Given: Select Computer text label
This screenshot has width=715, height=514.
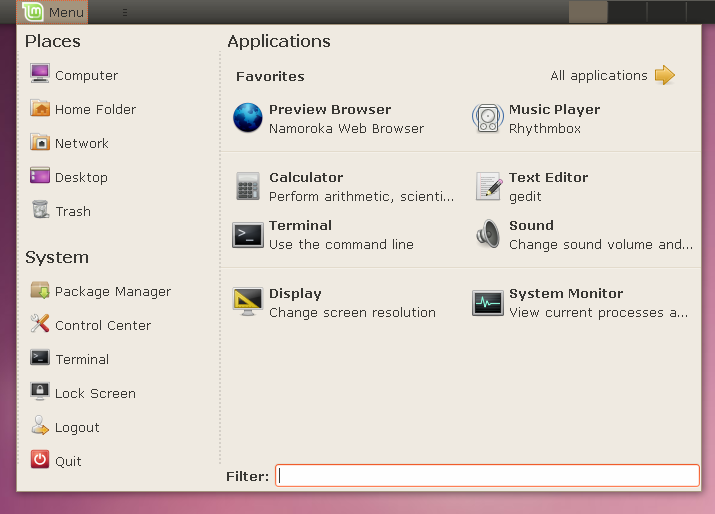Looking at the screenshot, I should pyautogui.click(x=87, y=75).
